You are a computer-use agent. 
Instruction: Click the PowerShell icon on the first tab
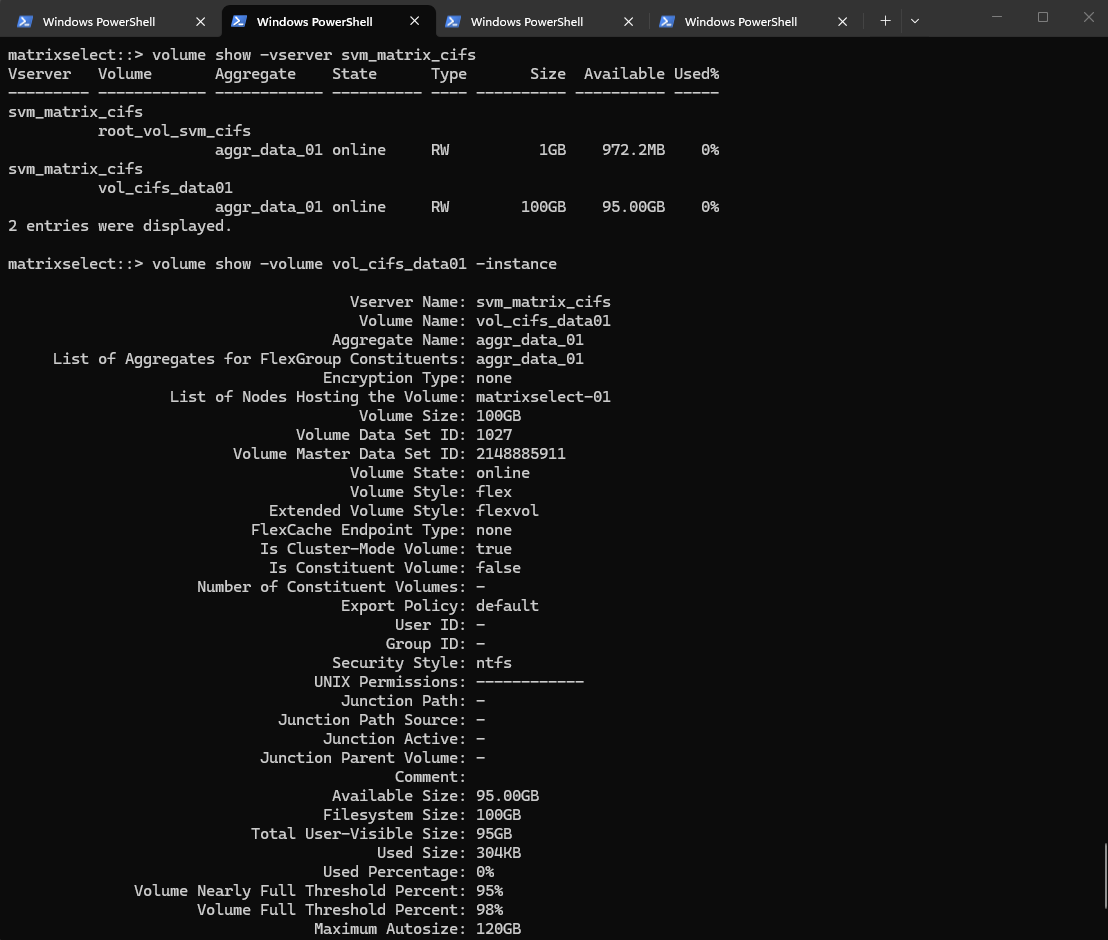coord(25,21)
